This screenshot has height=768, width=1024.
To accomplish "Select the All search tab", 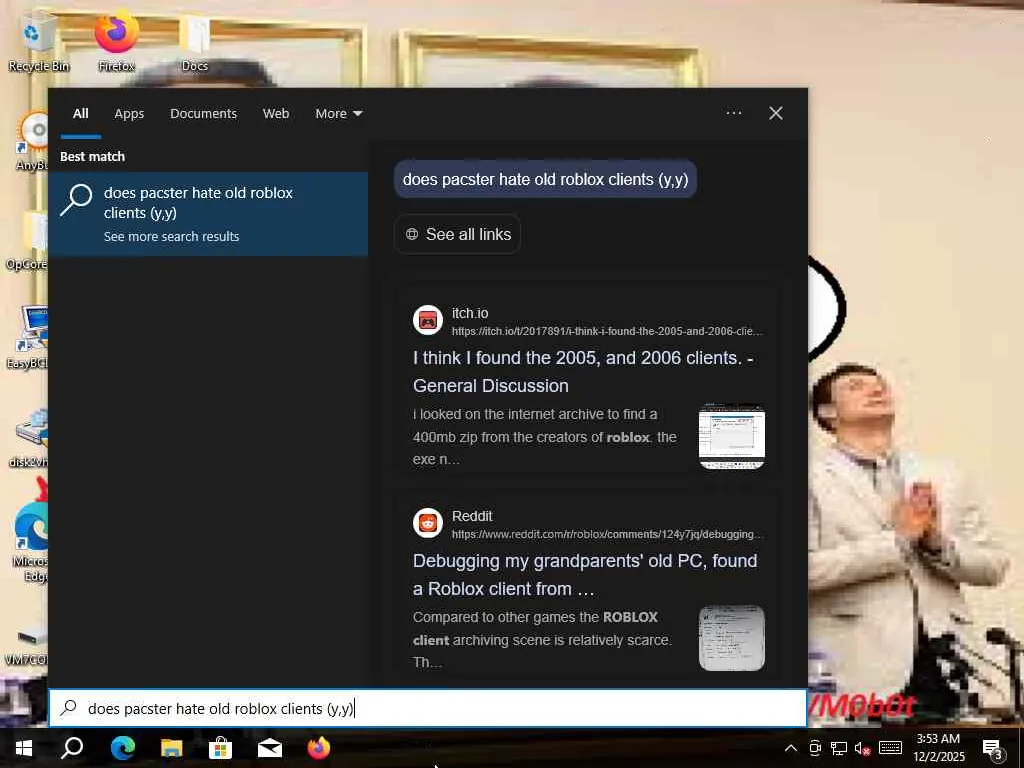I will point(80,114).
